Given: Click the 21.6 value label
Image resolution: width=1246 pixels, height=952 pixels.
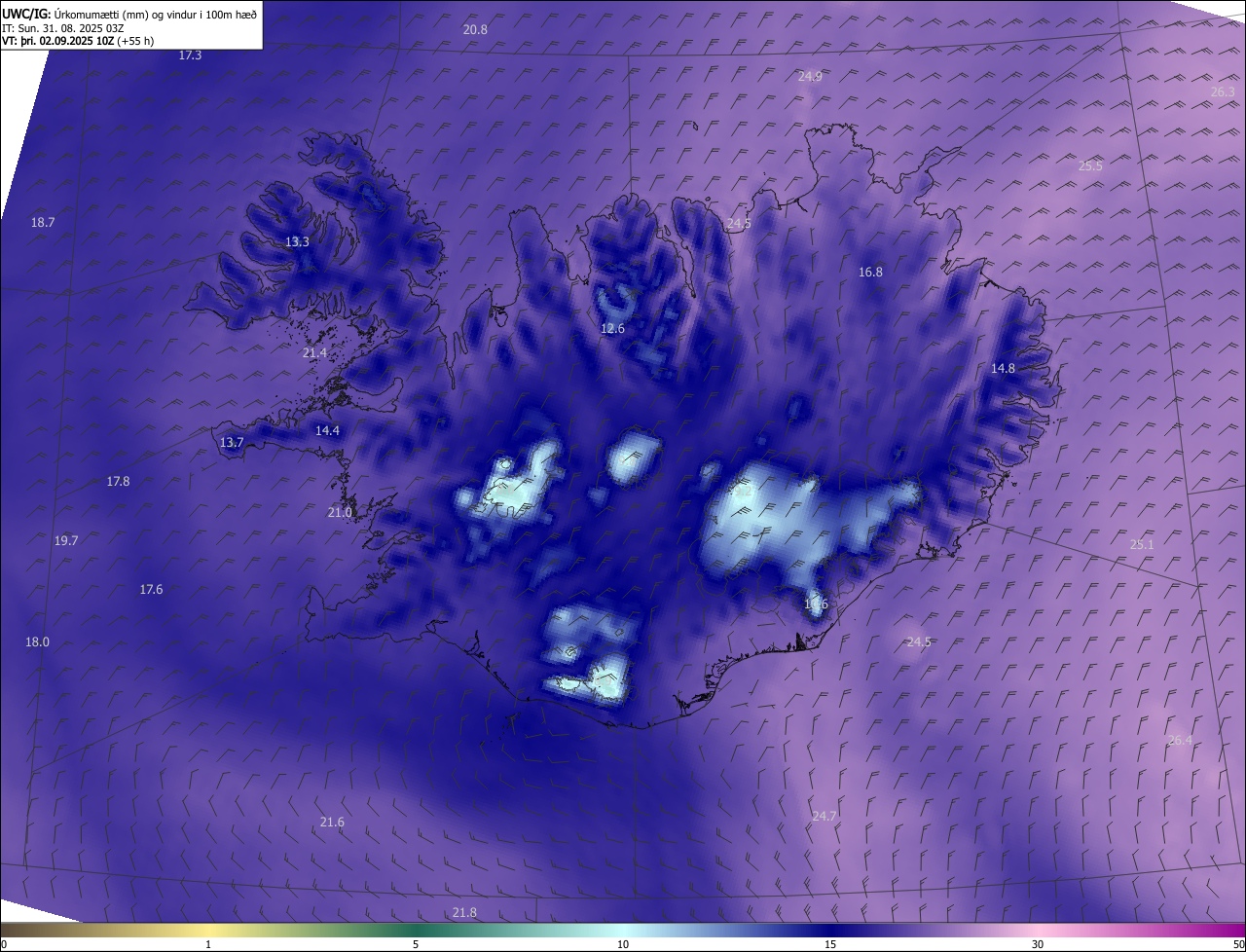Looking at the screenshot, I should tap(332, 823).
